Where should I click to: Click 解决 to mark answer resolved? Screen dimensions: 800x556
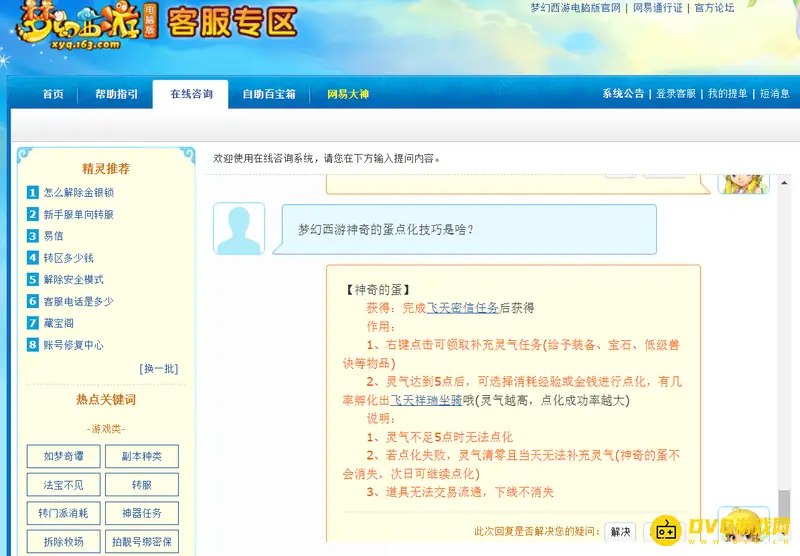click(620, 532)
